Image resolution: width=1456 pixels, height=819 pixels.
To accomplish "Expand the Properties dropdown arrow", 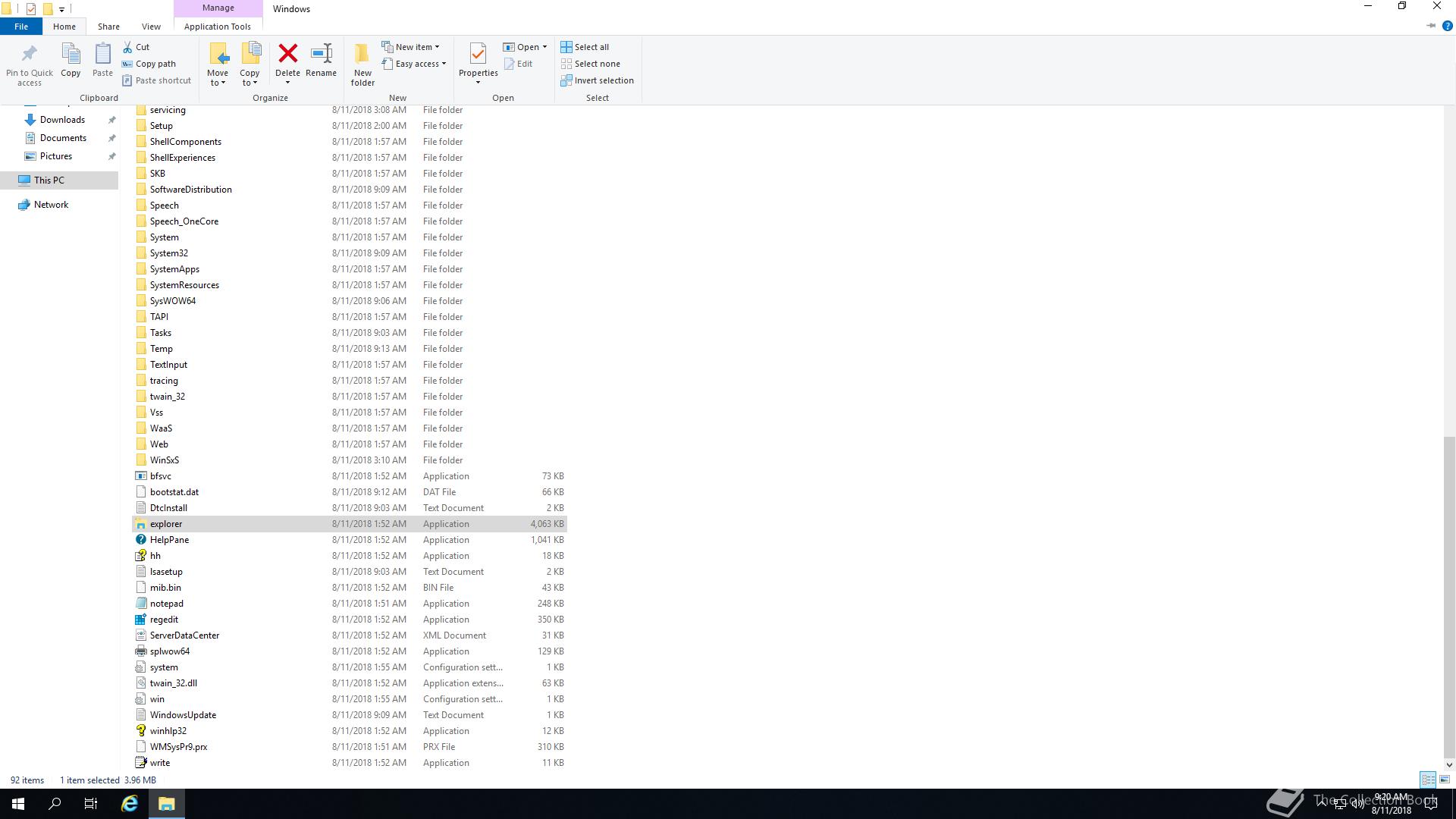I will coord(478,83).
